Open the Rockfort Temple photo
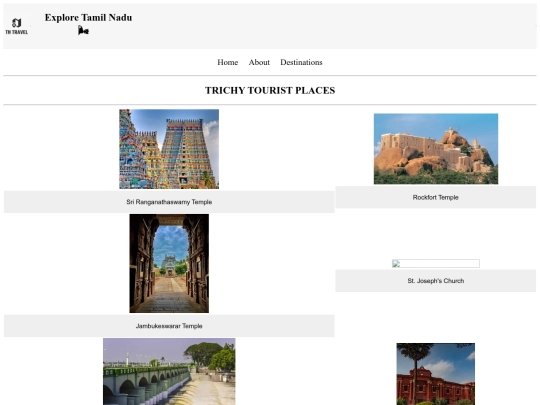The width and height of the screenshot is (540, 405). 436,149
